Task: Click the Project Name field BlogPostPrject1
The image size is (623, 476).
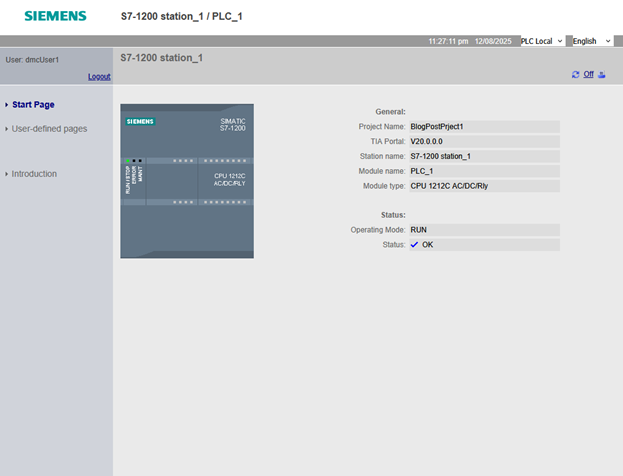Action: pyautogui.click(x=484, y=127)
